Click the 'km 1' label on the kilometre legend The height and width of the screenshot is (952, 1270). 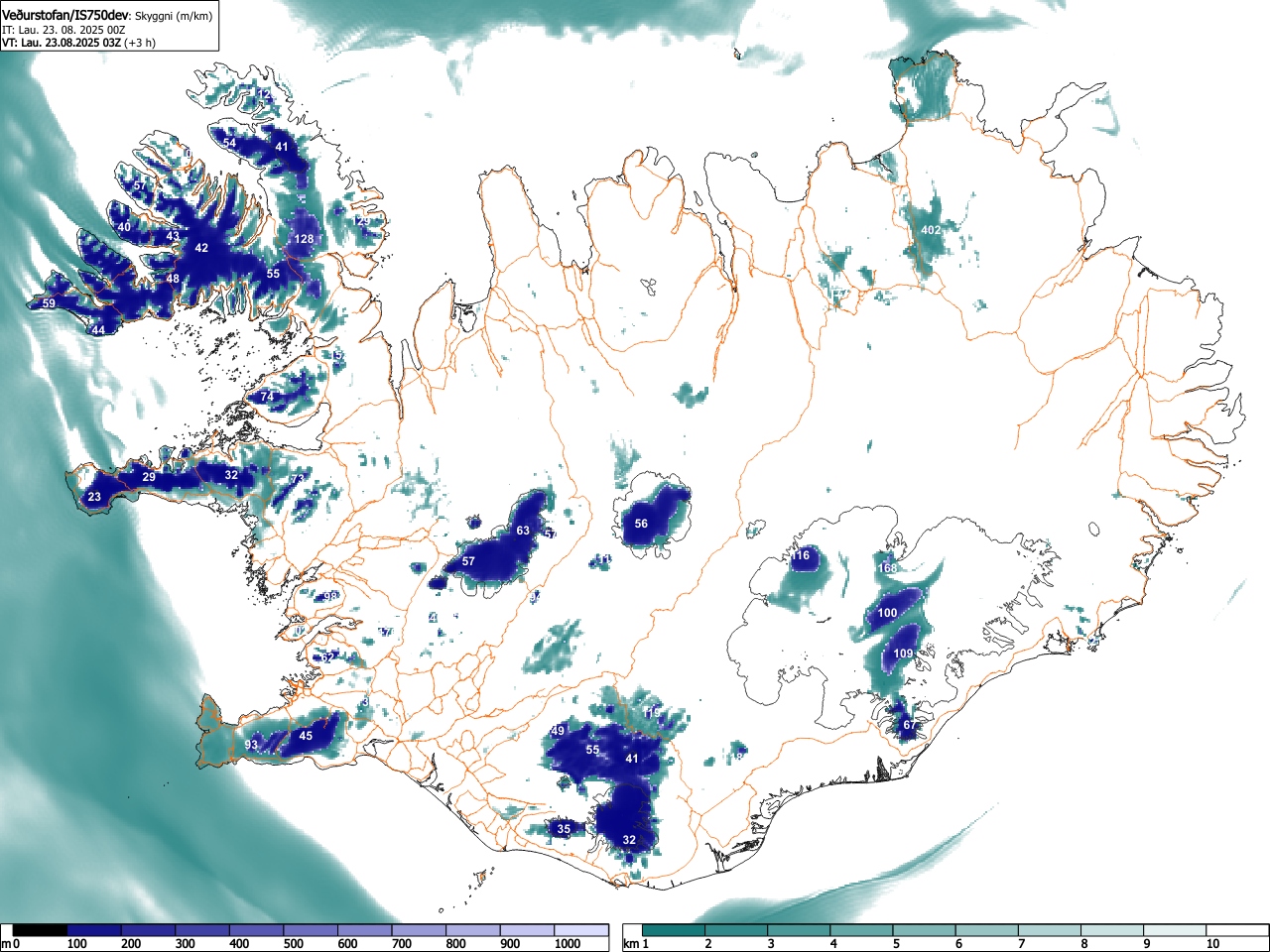(x=636, y=944)
